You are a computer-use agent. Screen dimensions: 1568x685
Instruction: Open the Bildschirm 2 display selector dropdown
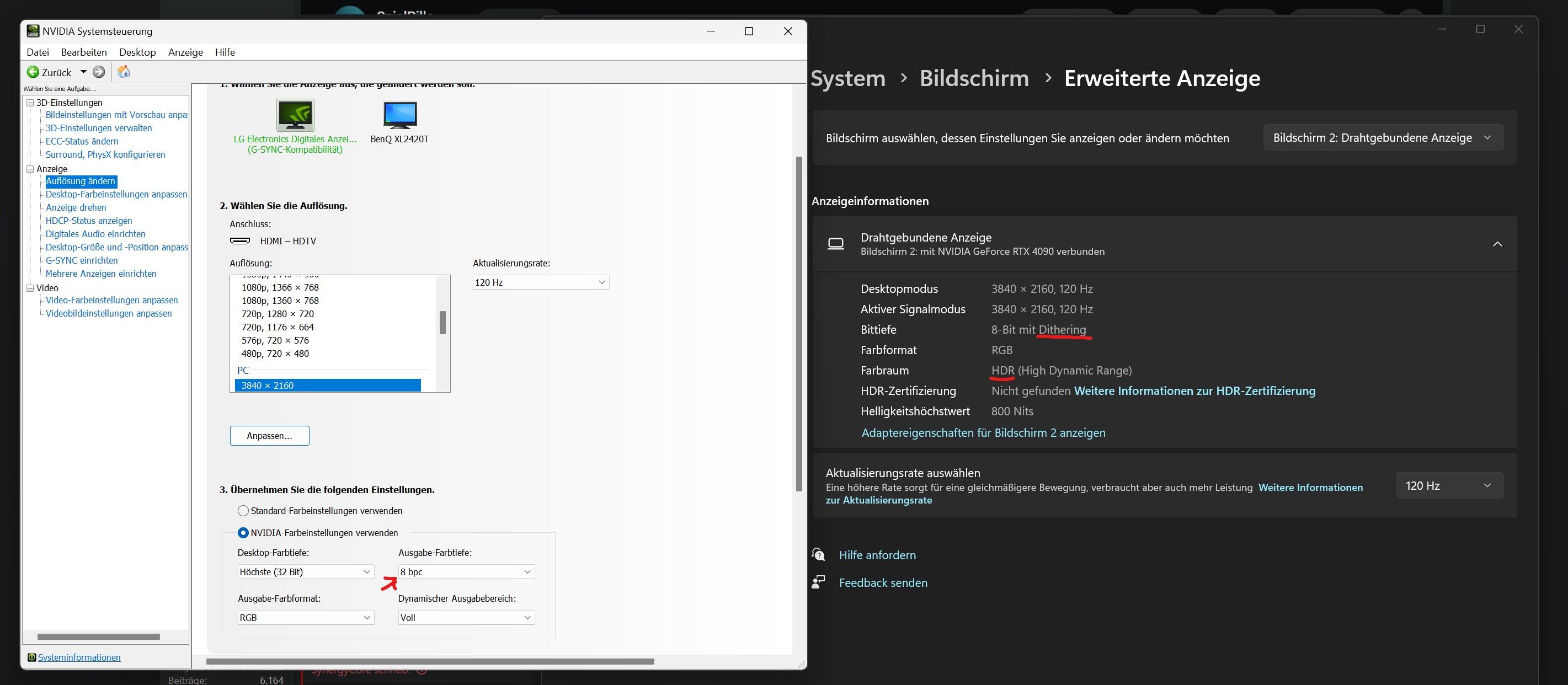tap(1383, 137)
